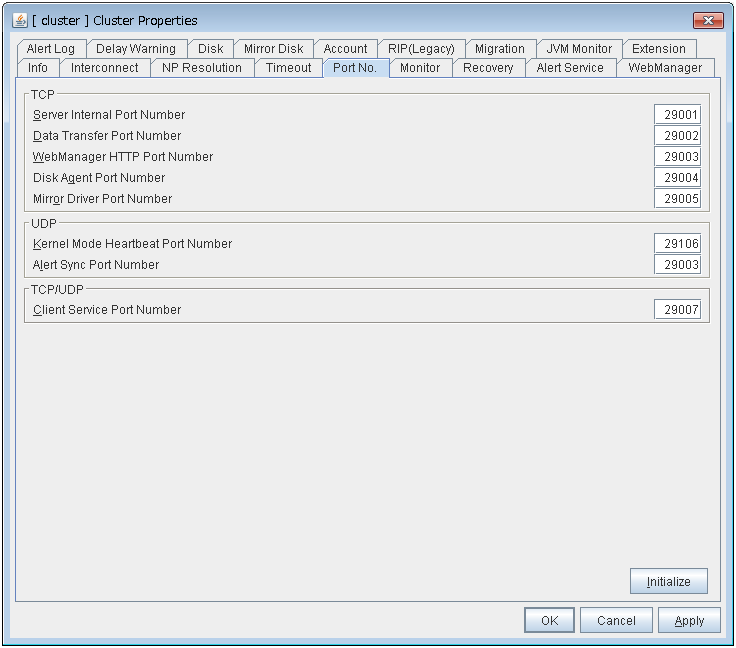Click the Alert Sync Port Number field

677,265
